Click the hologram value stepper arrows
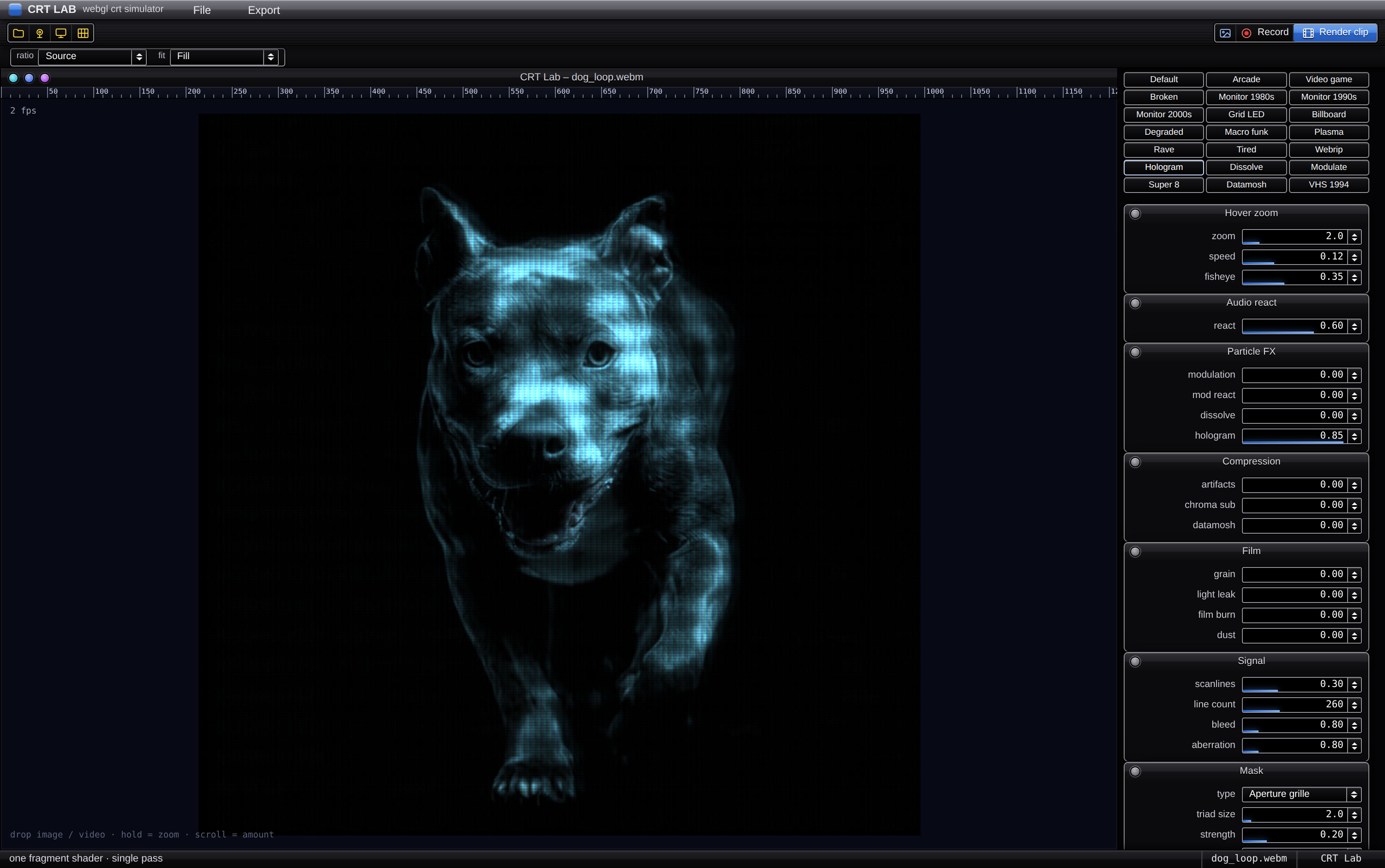1385x868 pixels. pos(1354,436)
